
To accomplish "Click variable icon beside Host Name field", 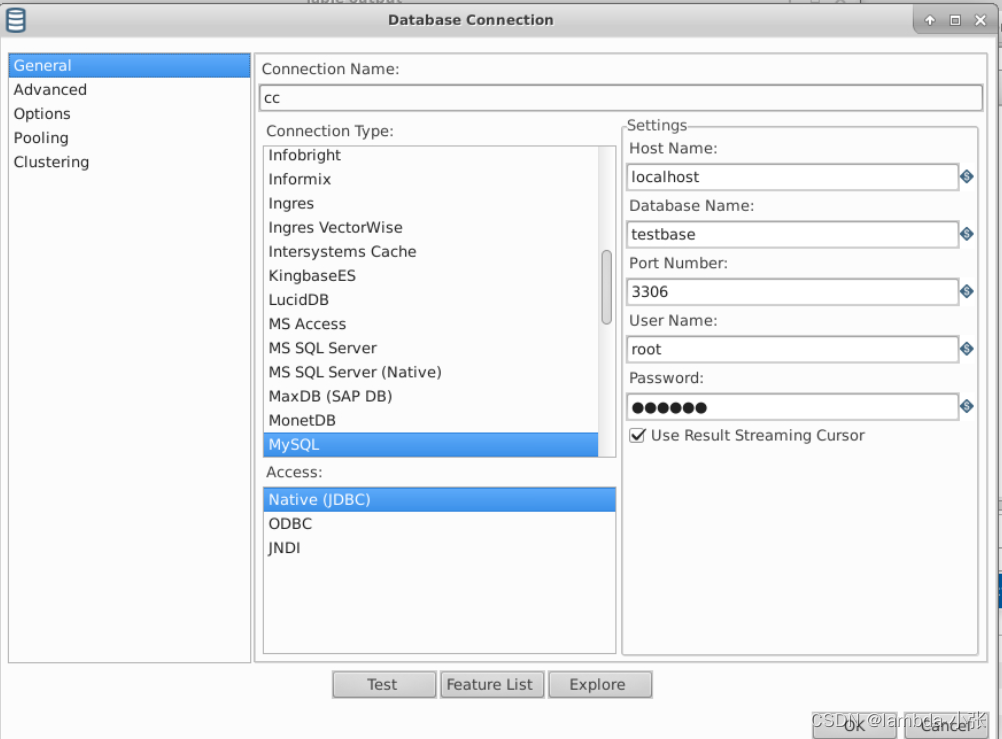I will [x=966, y=176].
